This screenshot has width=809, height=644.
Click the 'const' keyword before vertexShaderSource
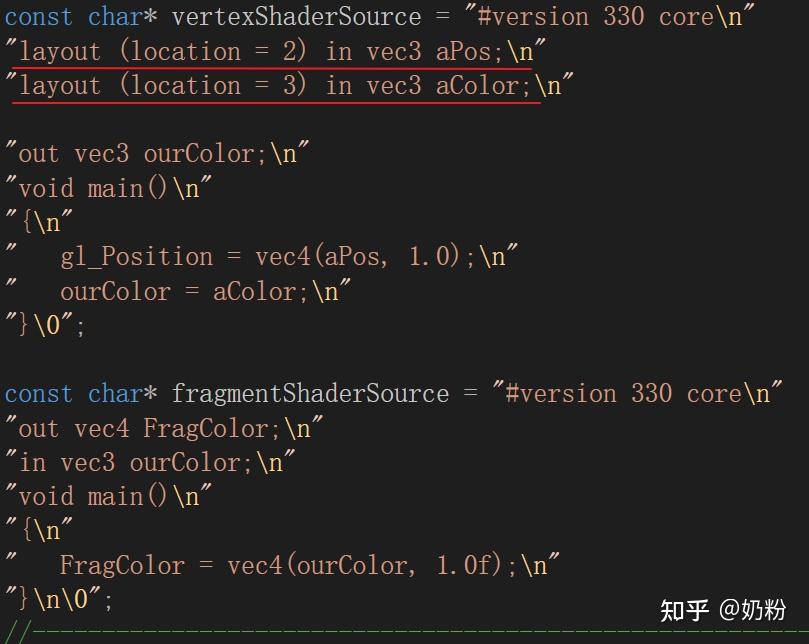(x=39, y=17)
